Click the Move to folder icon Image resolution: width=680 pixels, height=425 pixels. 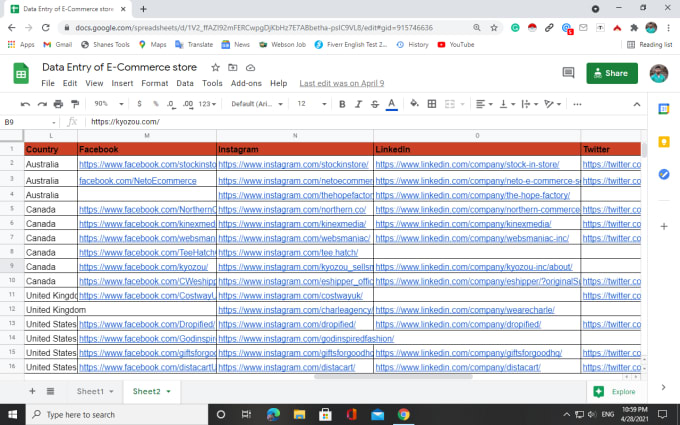[233, 68]
